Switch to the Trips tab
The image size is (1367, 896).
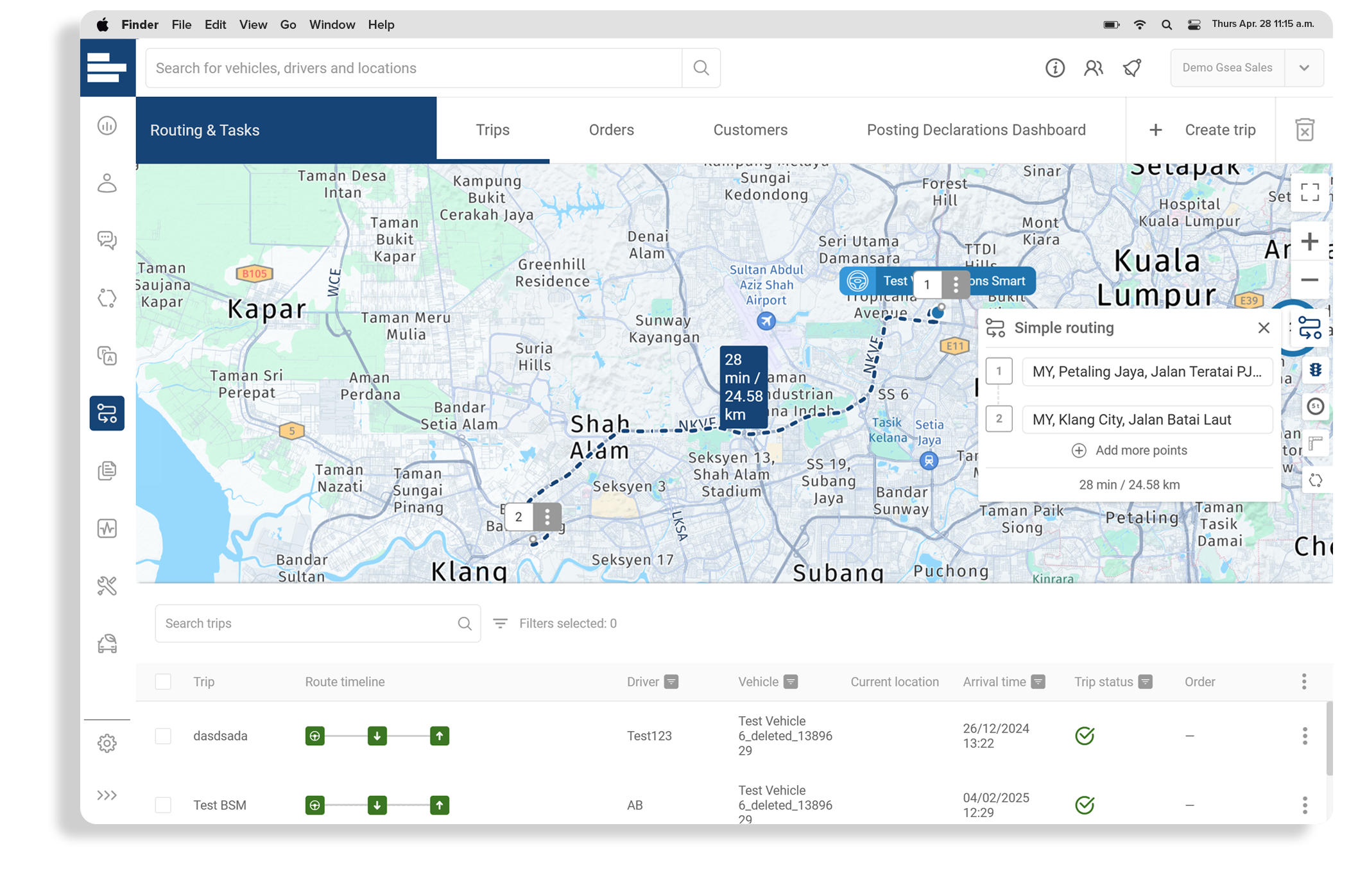[492, 130]
